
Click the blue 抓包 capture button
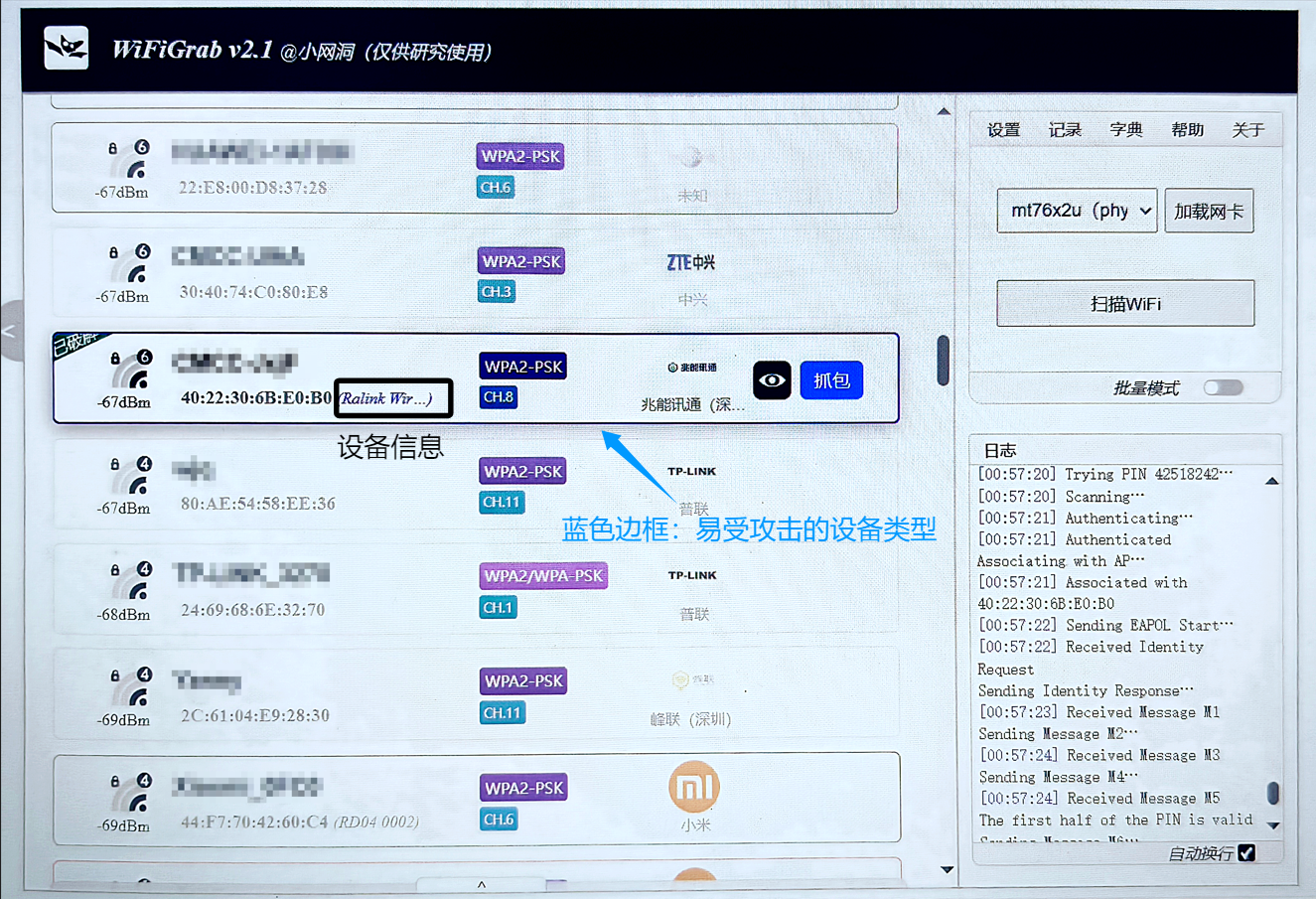click(x=832, y=380)
